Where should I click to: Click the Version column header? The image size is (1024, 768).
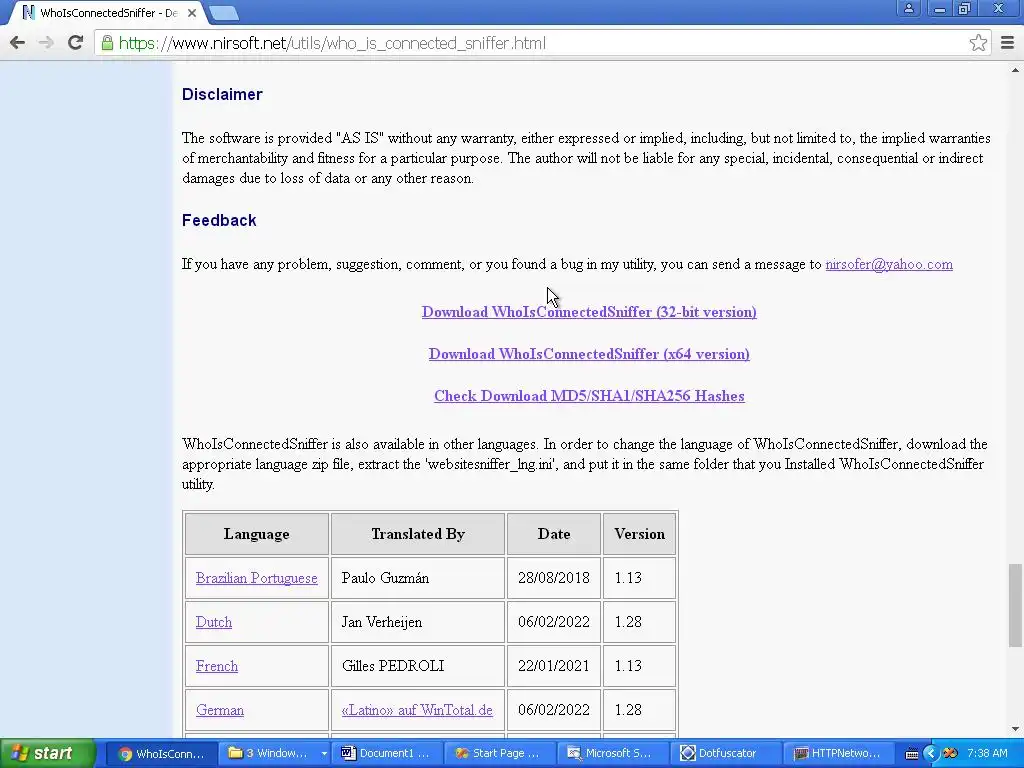(639, 534)
